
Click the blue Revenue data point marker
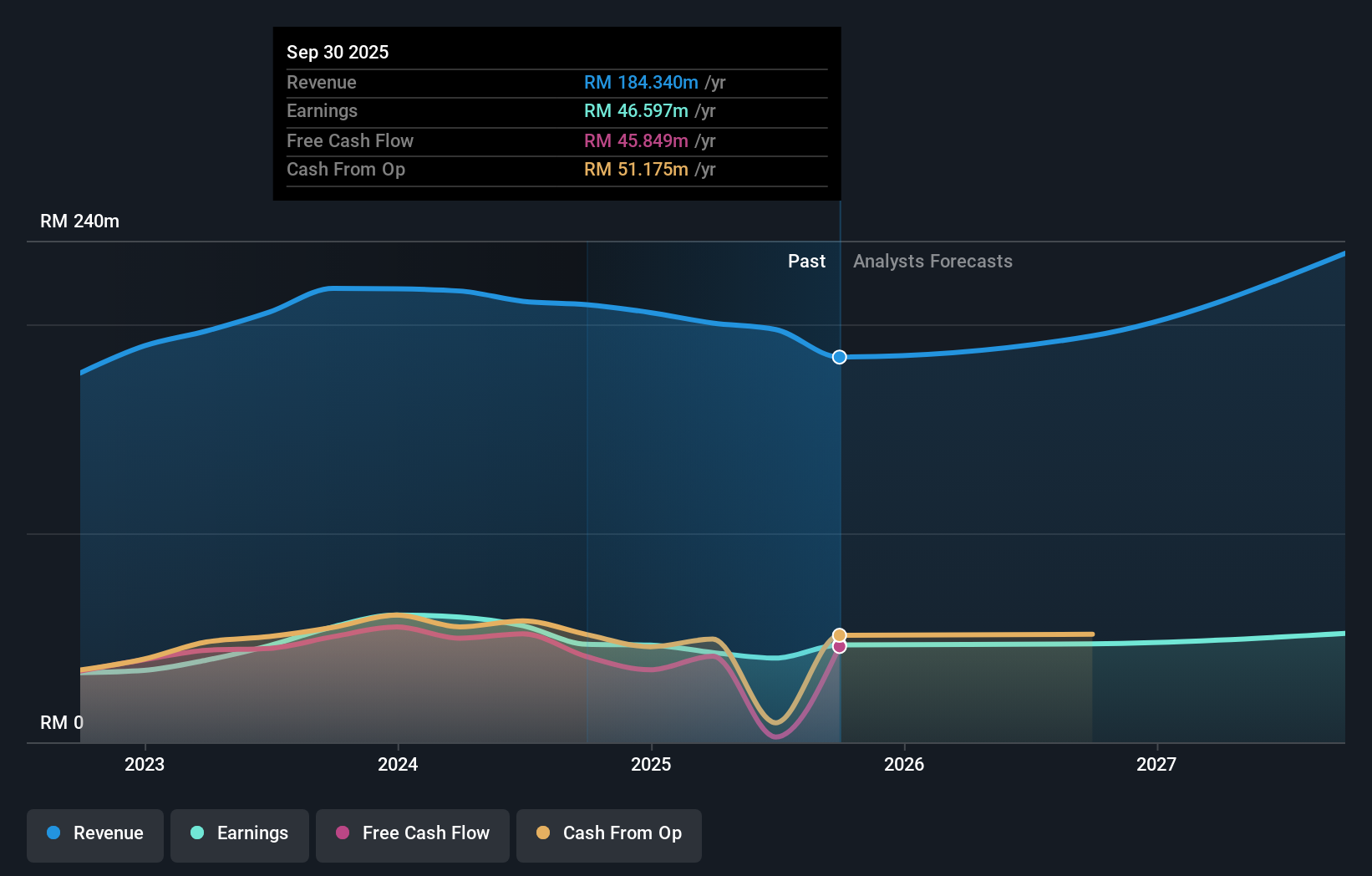click(x=839, y=357)
